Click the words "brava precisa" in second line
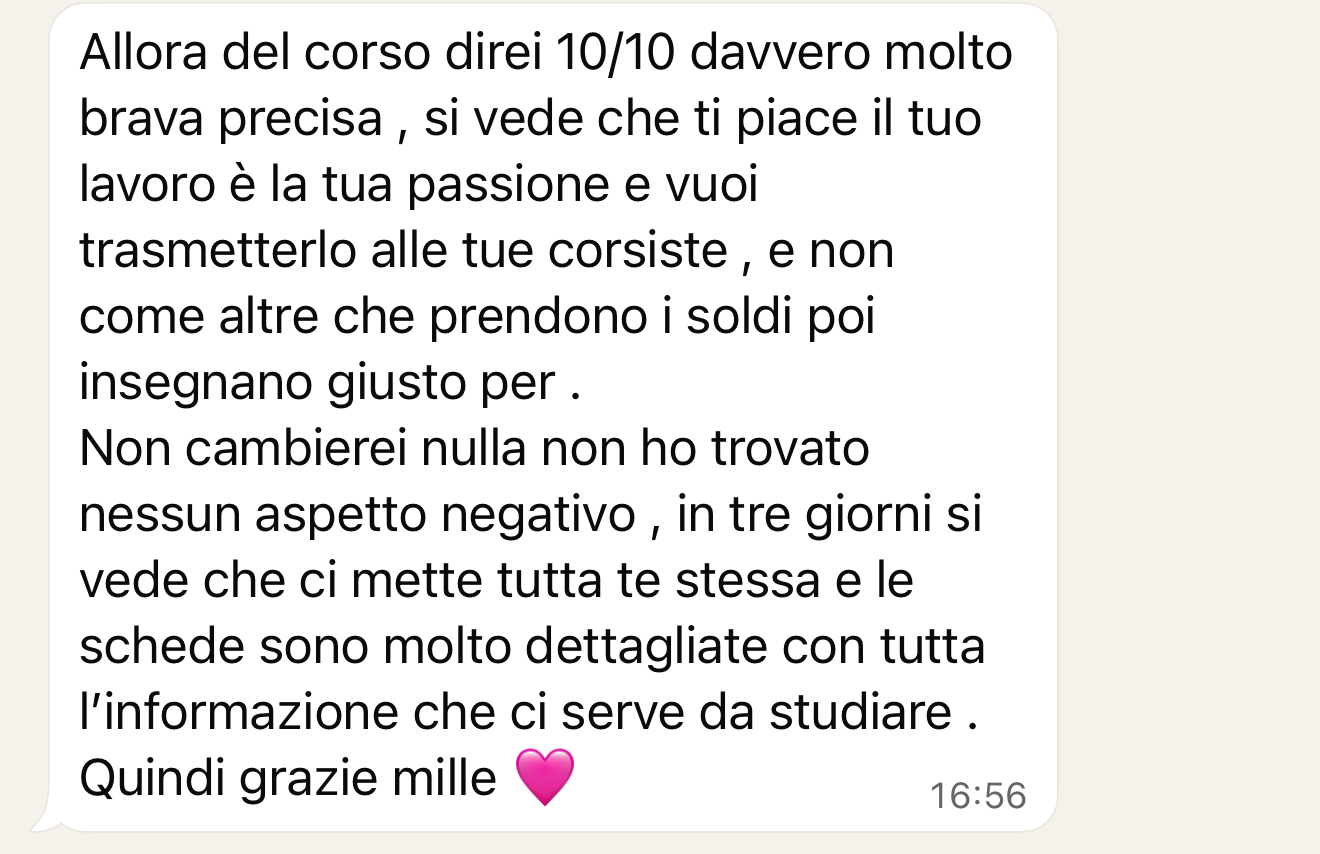The width and height of the screenshot is (1320, 854). click(x=231, y=120)
